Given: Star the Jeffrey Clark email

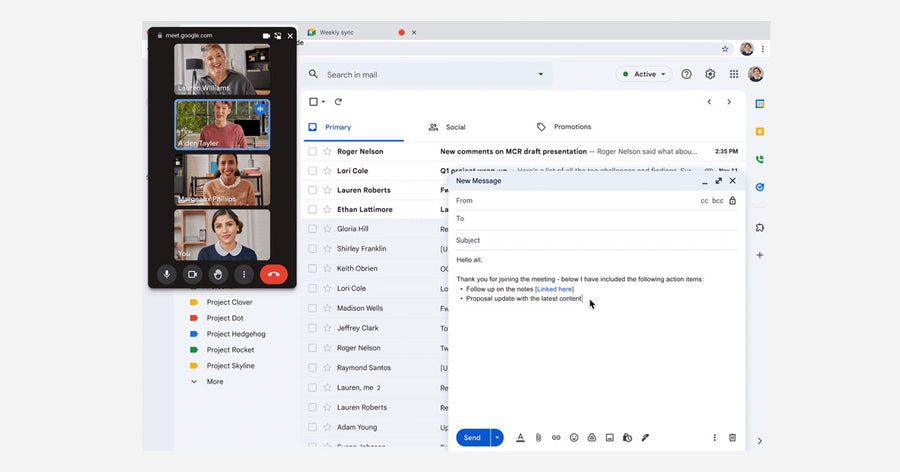Looking at the screenshot, I should 327,328.
